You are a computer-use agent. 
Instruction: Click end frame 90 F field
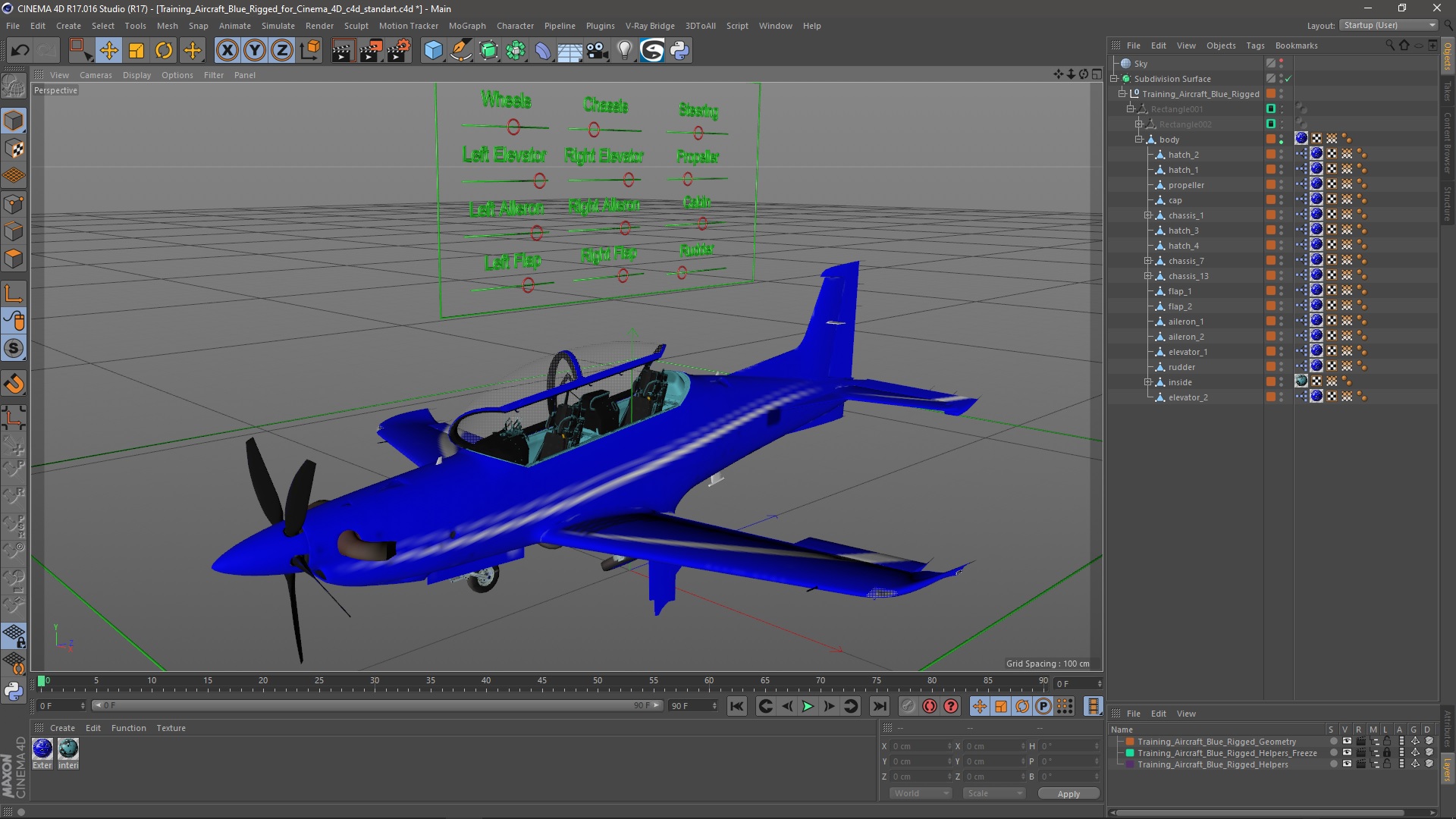click(692, 706)
